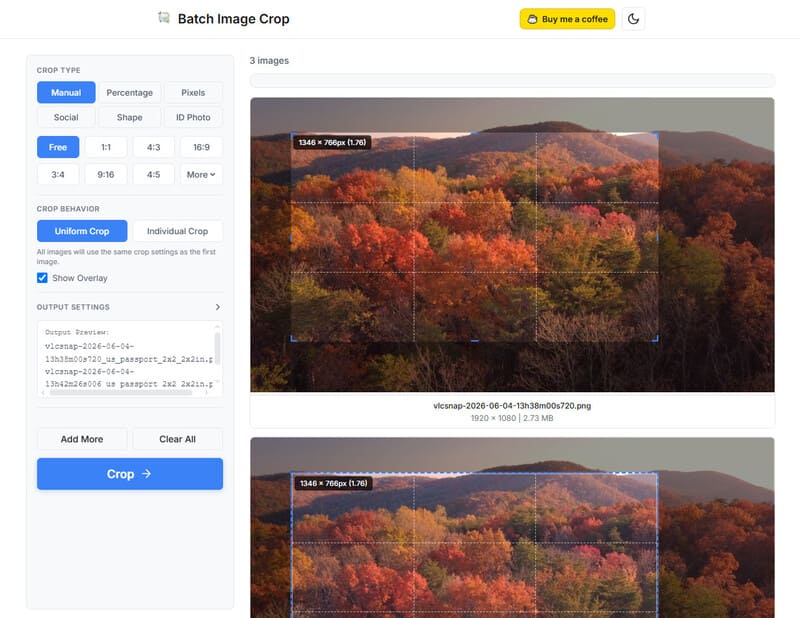Image resolution: width=800 pixels, height=618 pixels.
Task: Click the Add More button
Action: point(82,439)
